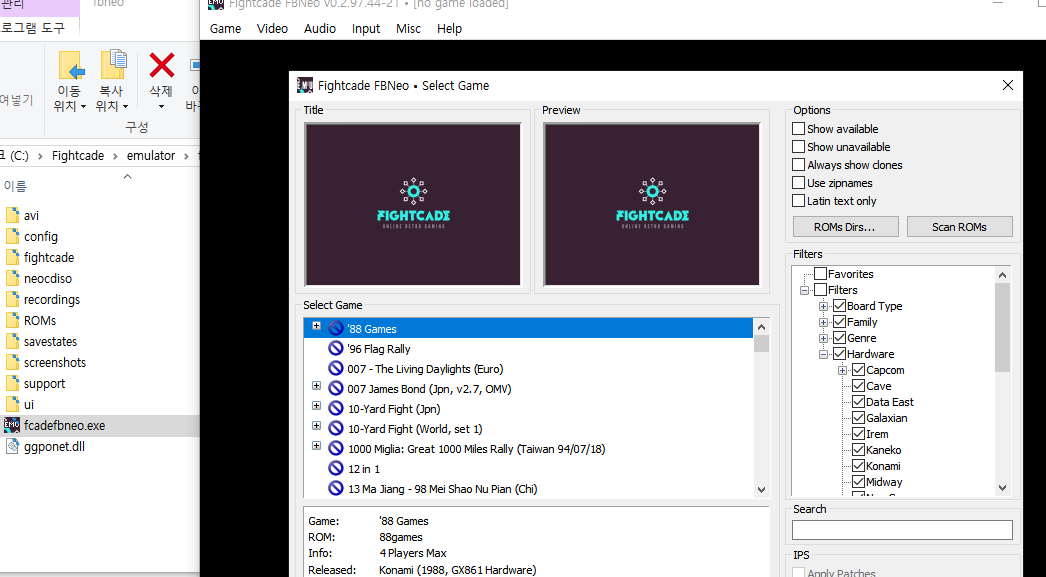Click the status icon beside 1000 Miglia
The image size is (1046, 577).
(x=336, y=448)
